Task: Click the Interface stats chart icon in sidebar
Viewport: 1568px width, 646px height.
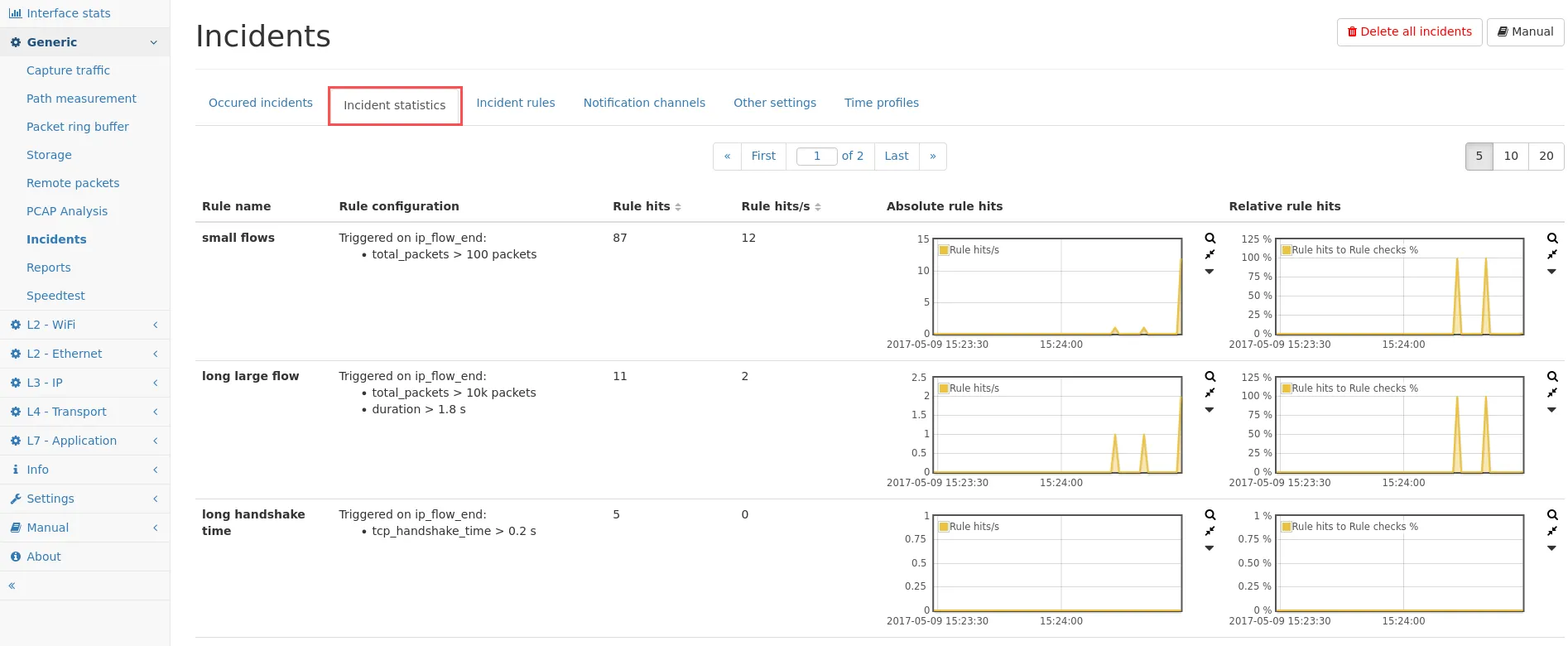Action: (x=15, y=13)
